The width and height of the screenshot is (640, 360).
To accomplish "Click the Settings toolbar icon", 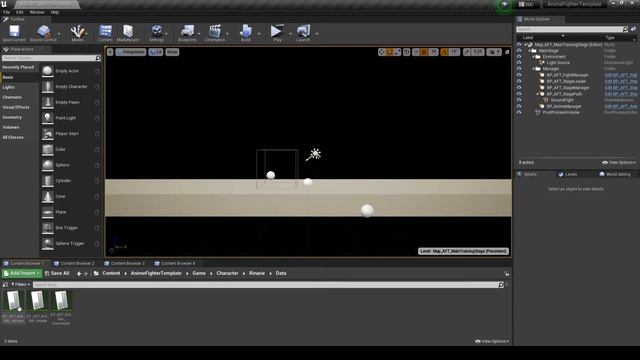I will pos(156,32).
